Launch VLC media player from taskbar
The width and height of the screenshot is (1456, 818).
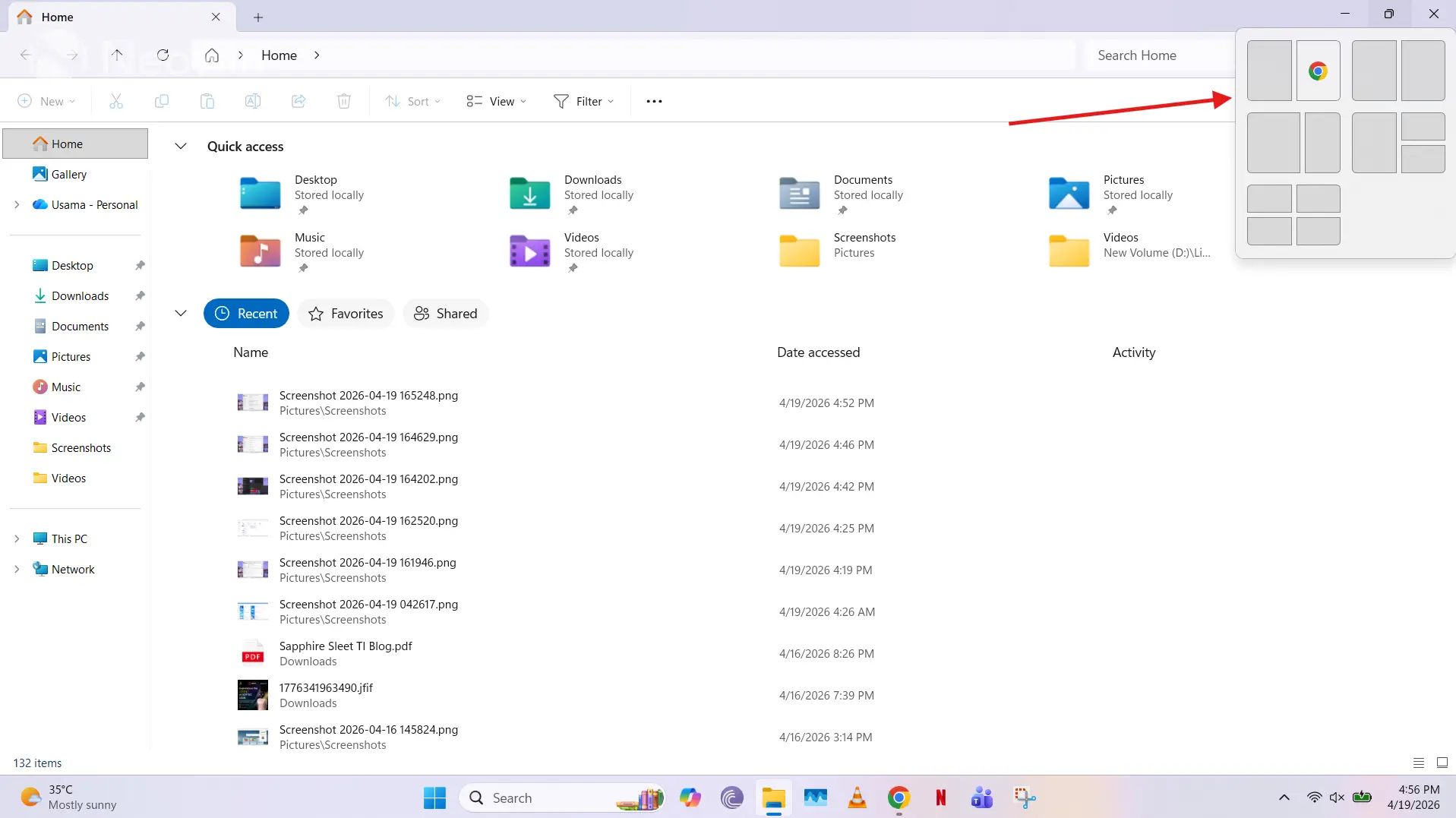(857, 797)
